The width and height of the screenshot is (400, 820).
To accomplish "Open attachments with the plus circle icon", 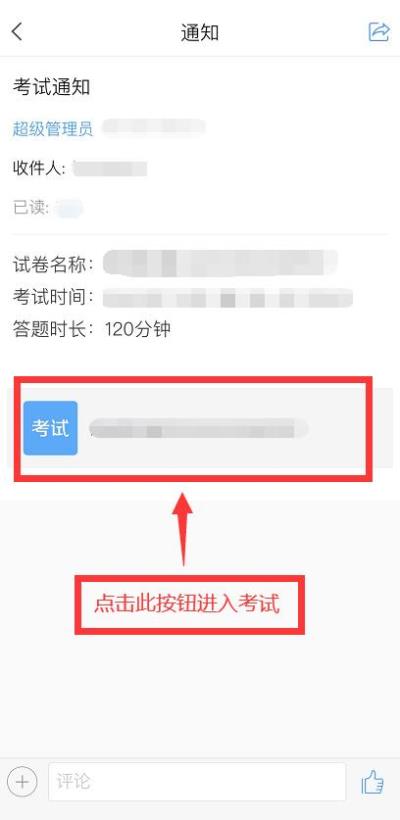I will click(x=22, y=782).
